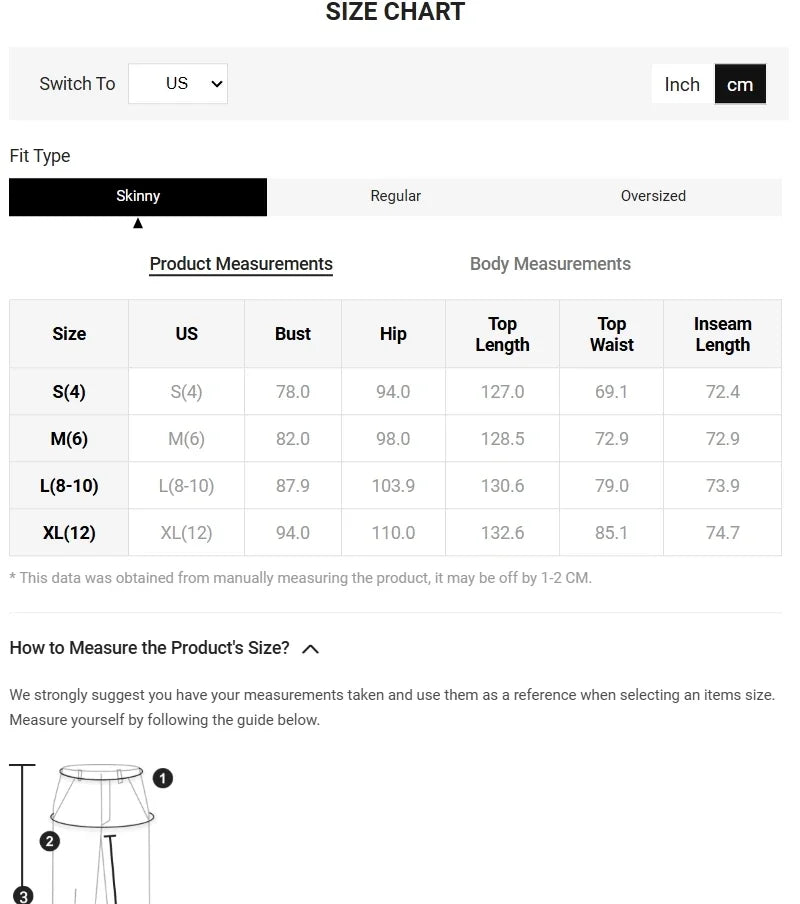Screen dimensions: 800x904
Task: Collapse How to Measure section chevron
Action: click(310, 649)
